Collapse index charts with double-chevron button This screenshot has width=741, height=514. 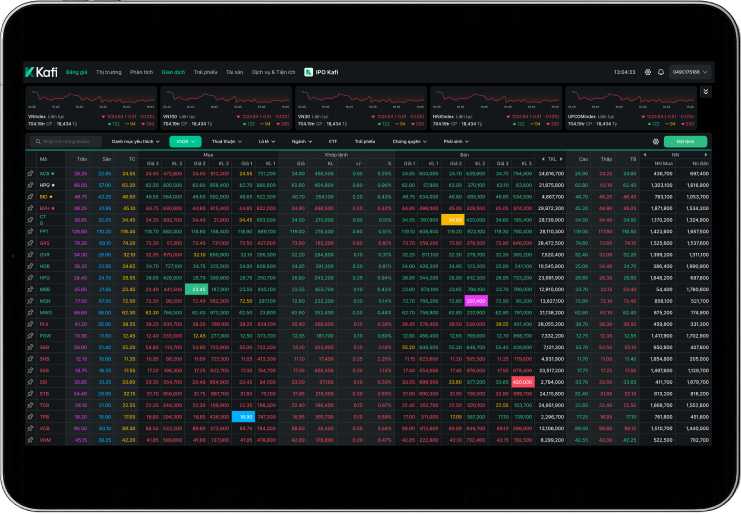point(706,92)
